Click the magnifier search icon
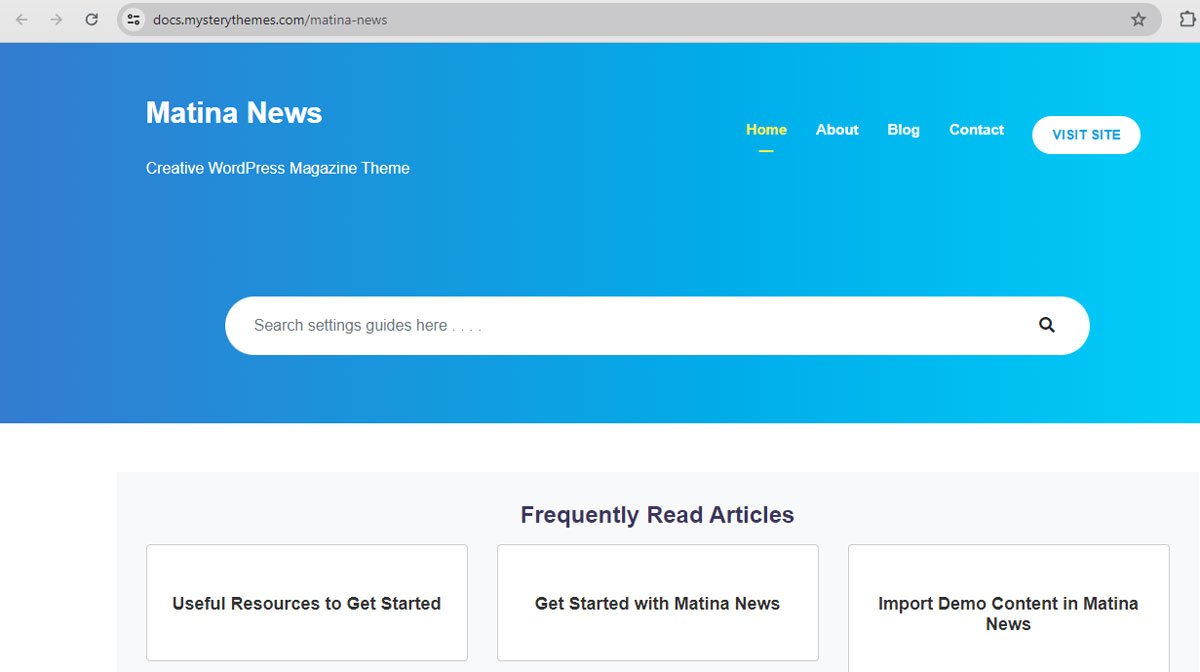1200x672 pixels. pyautogui.click(x=1047, y=325)
